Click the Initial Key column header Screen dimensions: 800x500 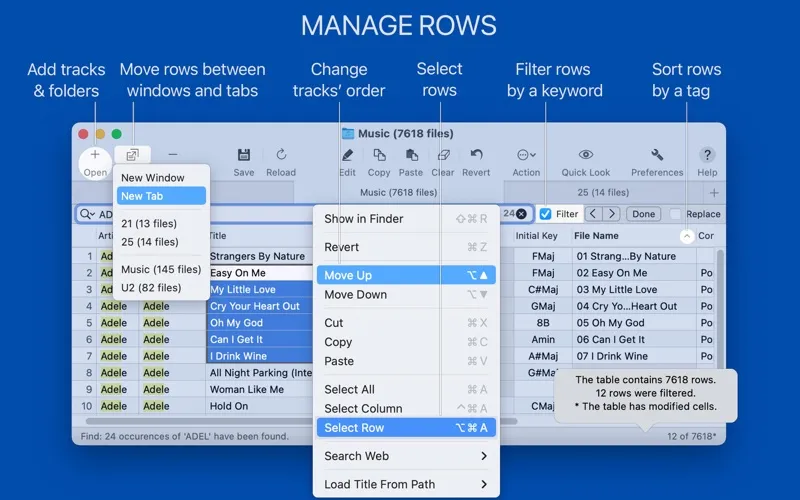pyautogui.click(x=536, y=236)
